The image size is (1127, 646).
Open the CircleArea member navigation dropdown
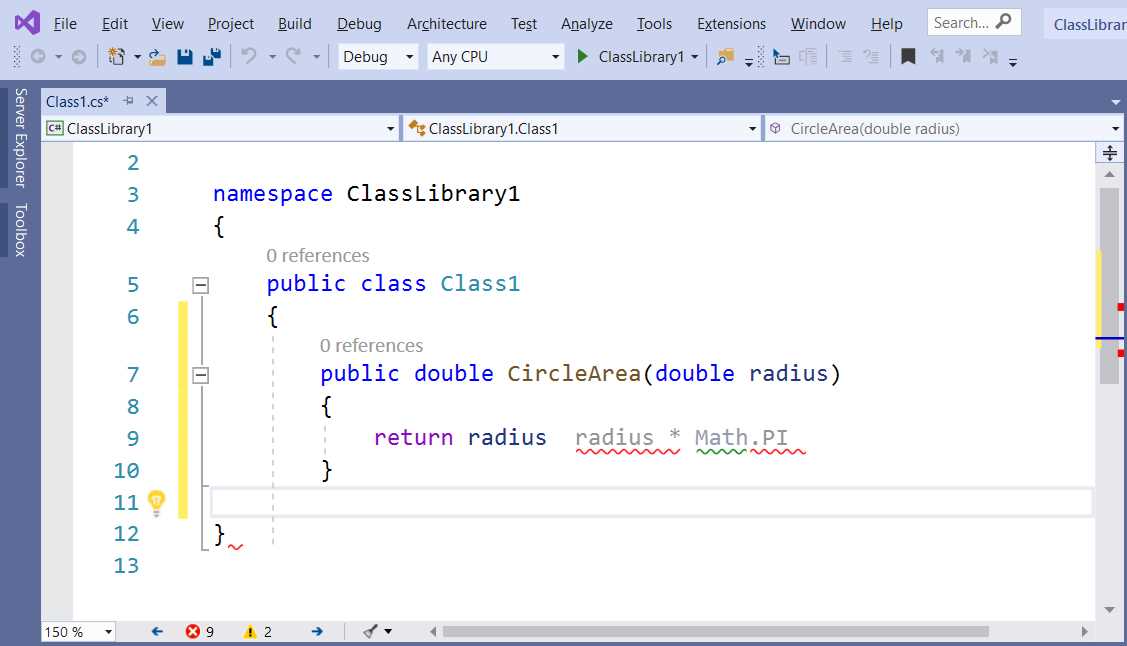point(944,129)
